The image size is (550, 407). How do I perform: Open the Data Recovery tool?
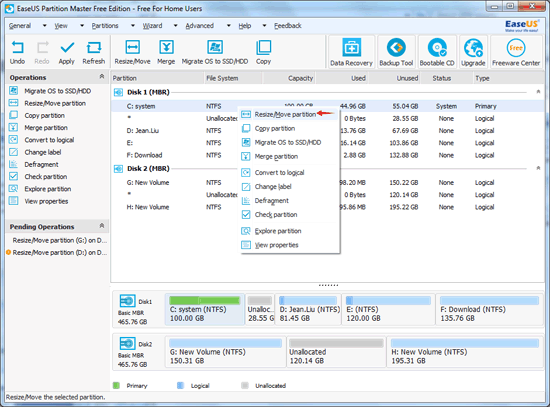[x=351, y=52]
